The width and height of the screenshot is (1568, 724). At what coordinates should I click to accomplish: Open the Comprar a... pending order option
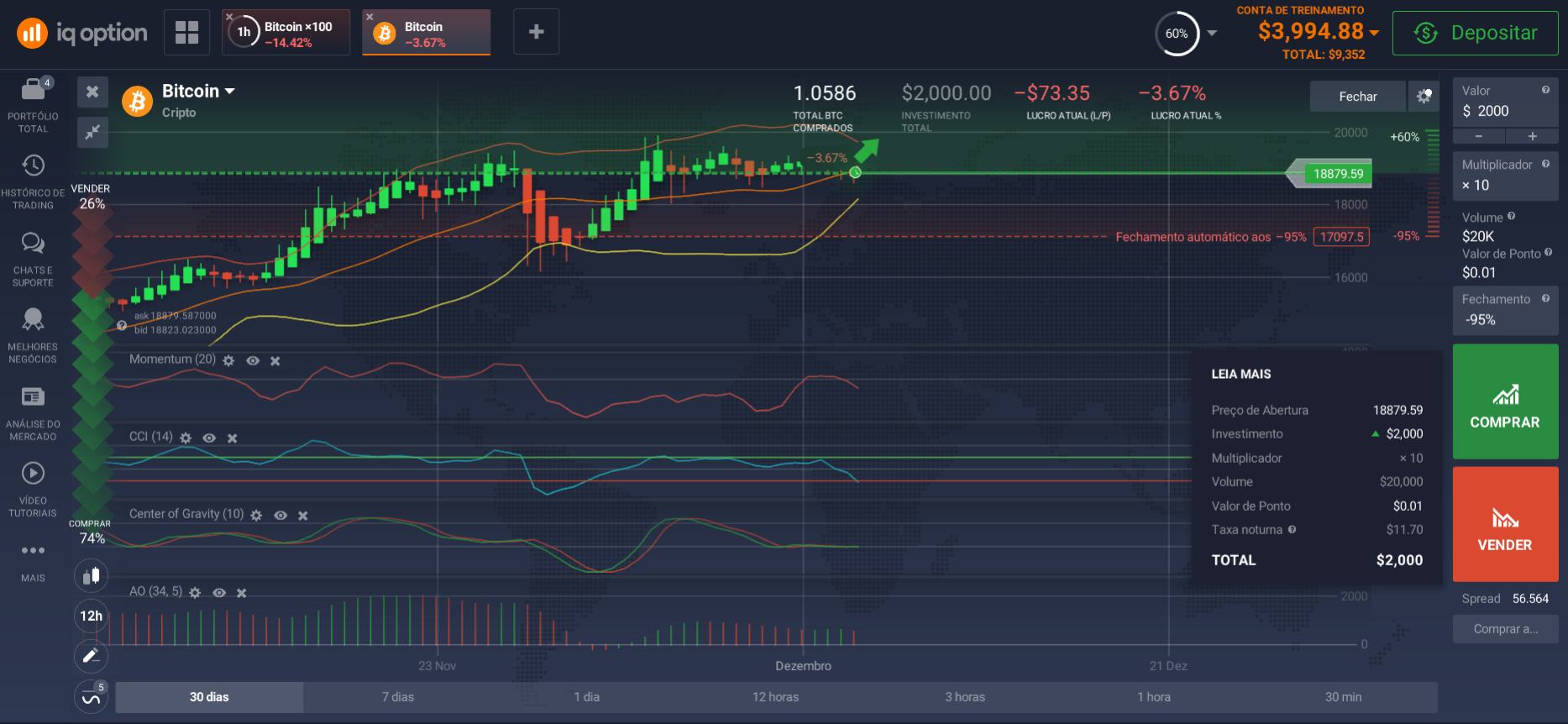coord(1505,629)
